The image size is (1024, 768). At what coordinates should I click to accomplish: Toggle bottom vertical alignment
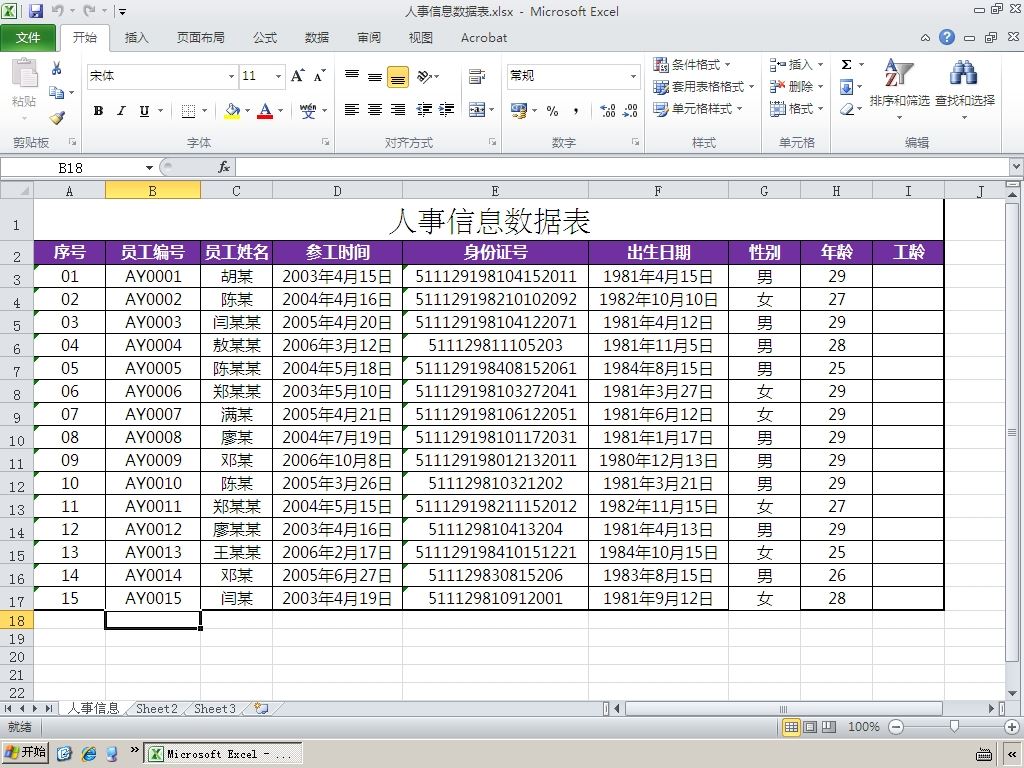click(x=398, y=76)
